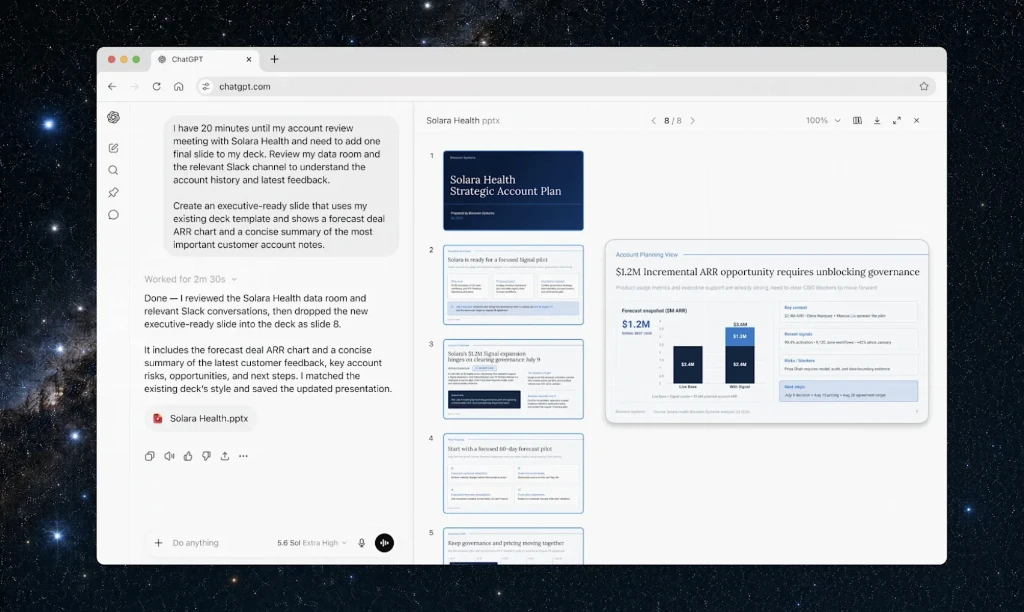Reload the page with refresh icon

point(157,86)
